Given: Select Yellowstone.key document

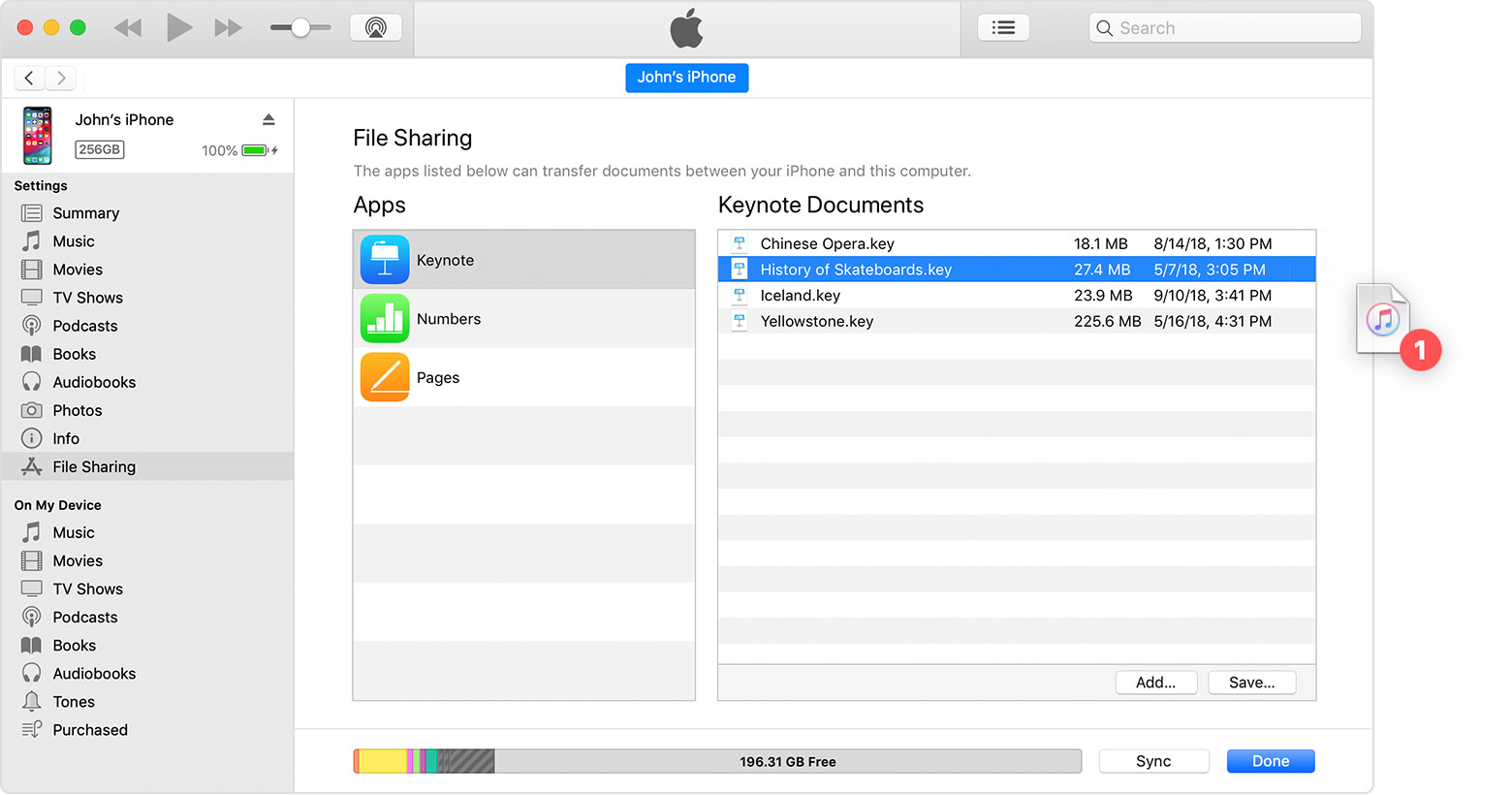Looking at the screenshot, I should pyautogui.click(x=1017, y=321).
